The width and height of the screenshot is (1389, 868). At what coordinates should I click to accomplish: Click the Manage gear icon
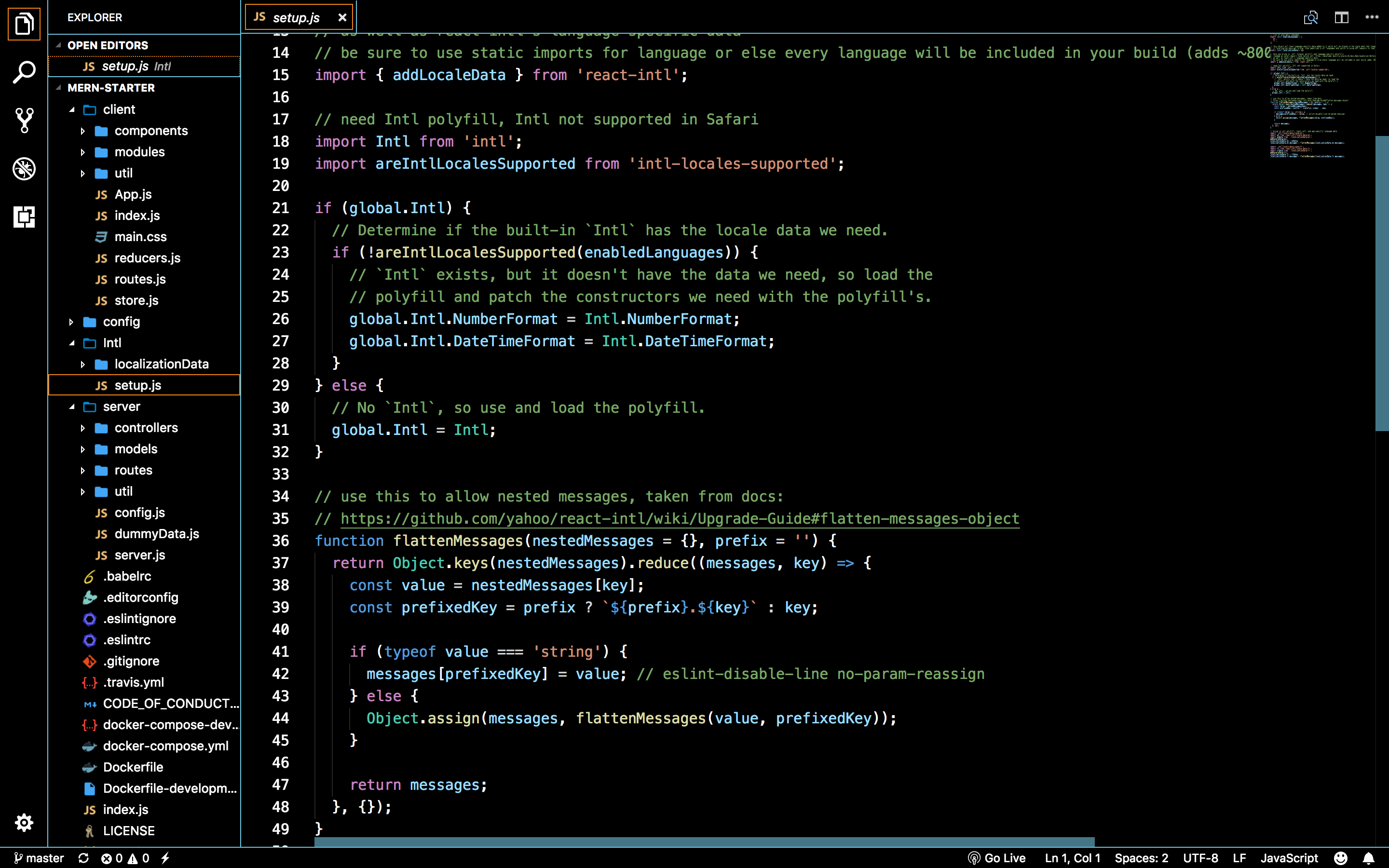[24, 822]
